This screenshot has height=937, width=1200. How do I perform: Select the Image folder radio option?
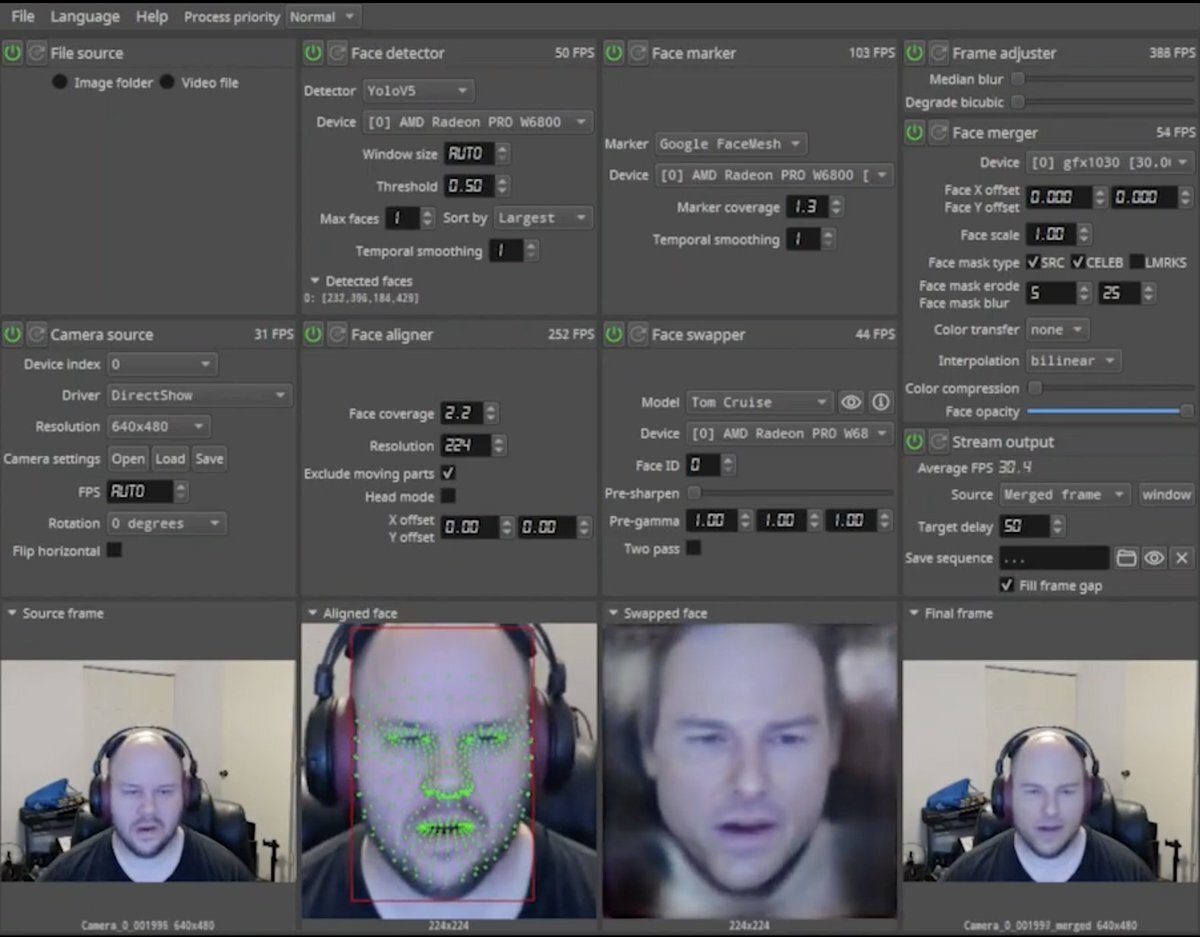pyautogui.click(x=60, y=82)
